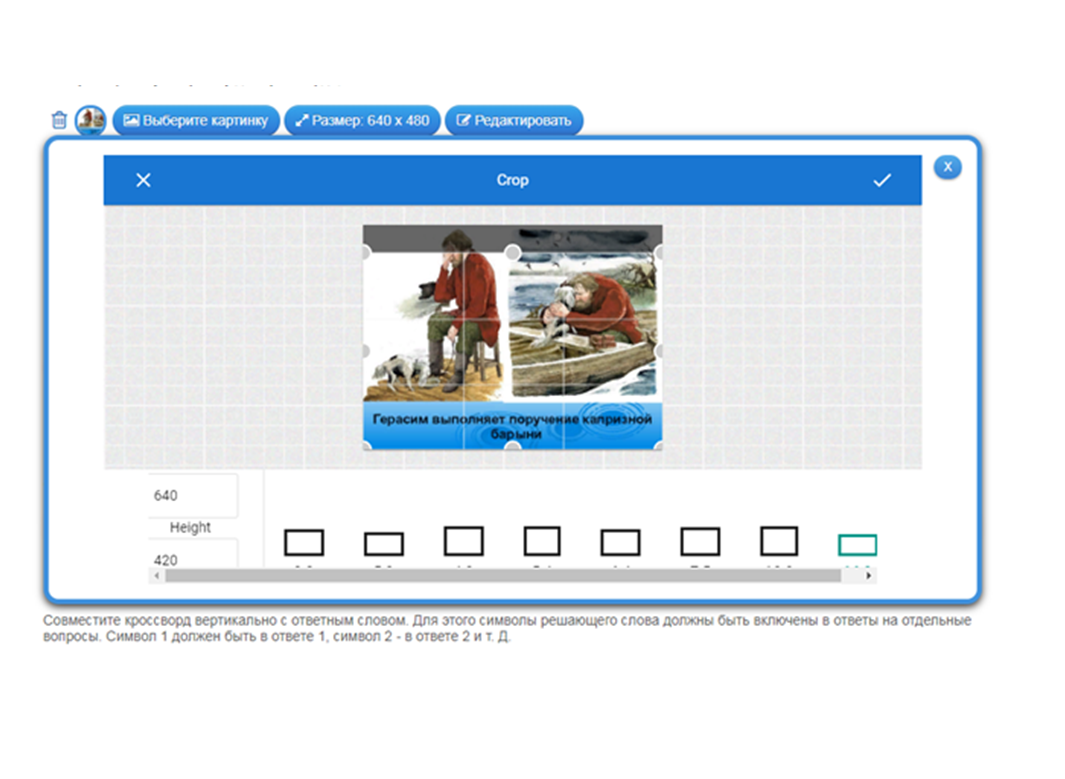
Task: Cancel crop with the white X icon
Action: (143, 180)
